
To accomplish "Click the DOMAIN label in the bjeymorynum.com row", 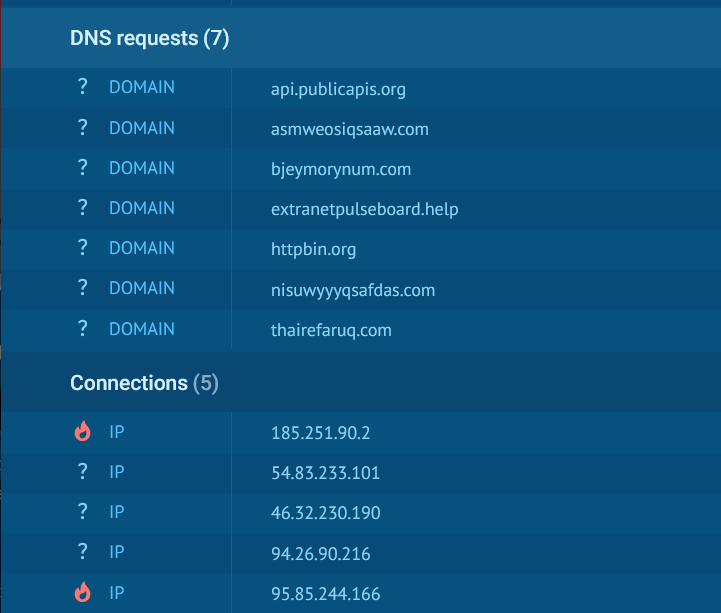I will point(142,168).
